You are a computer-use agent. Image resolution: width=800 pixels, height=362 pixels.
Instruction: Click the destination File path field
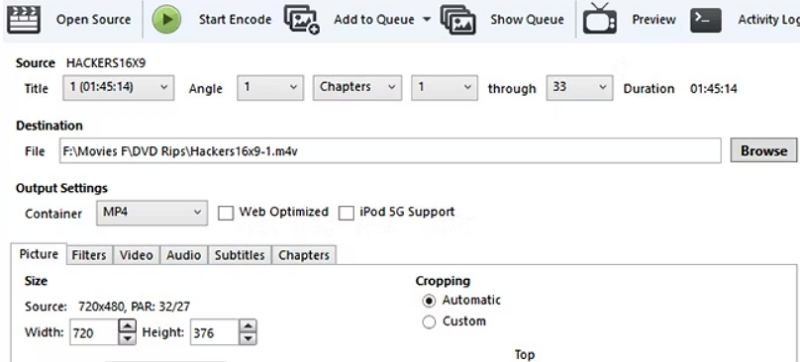pos(390,151)
